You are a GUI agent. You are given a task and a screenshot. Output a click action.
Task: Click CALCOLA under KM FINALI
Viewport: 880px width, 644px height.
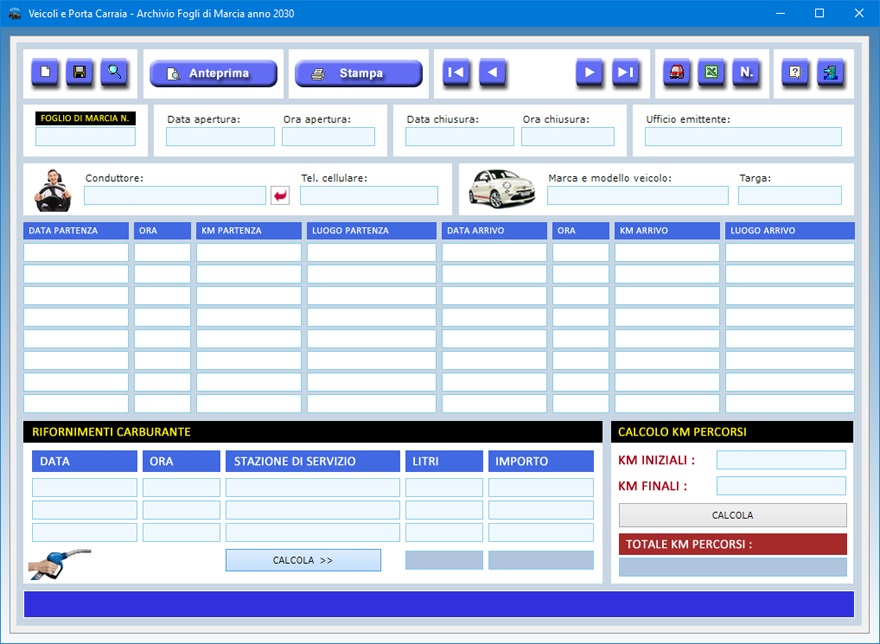coord(732,515)
